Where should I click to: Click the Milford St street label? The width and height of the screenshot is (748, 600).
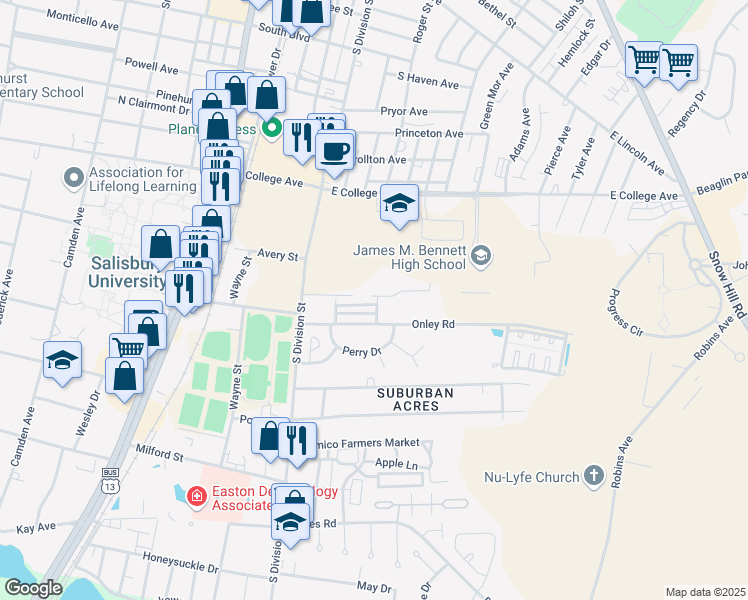pos(159,453)
